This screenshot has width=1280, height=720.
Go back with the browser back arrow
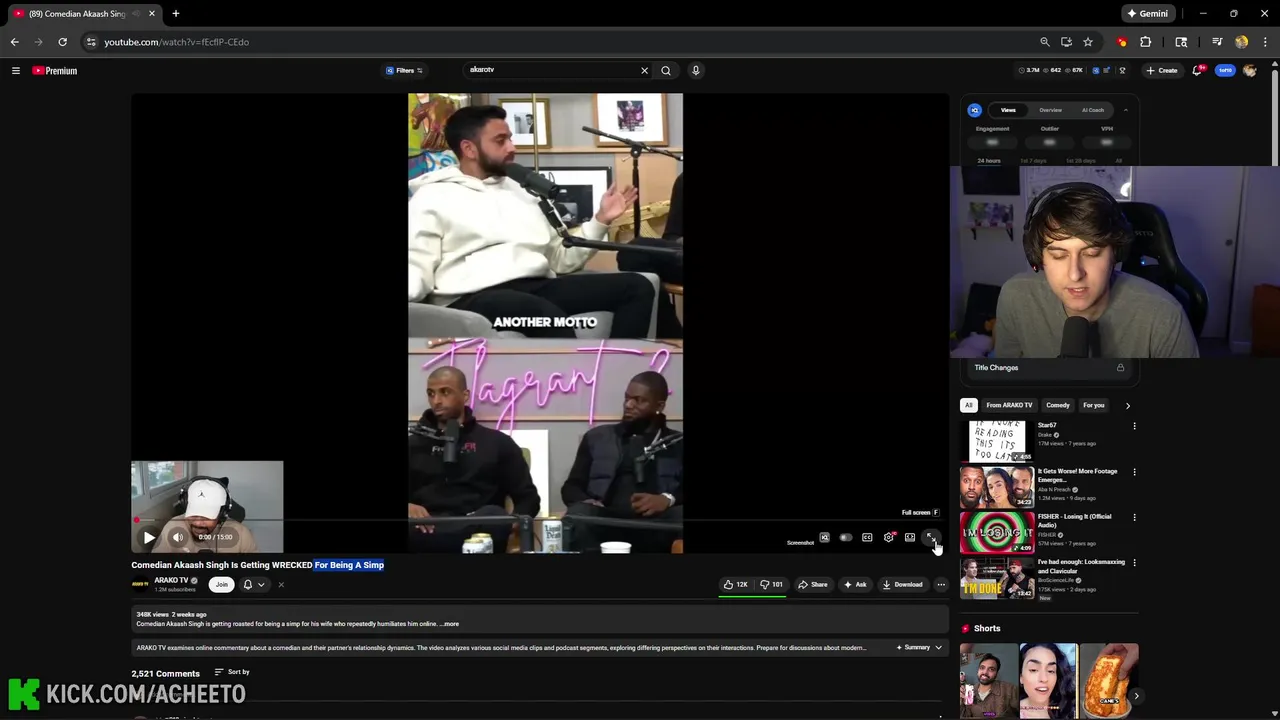click(14, 42)
